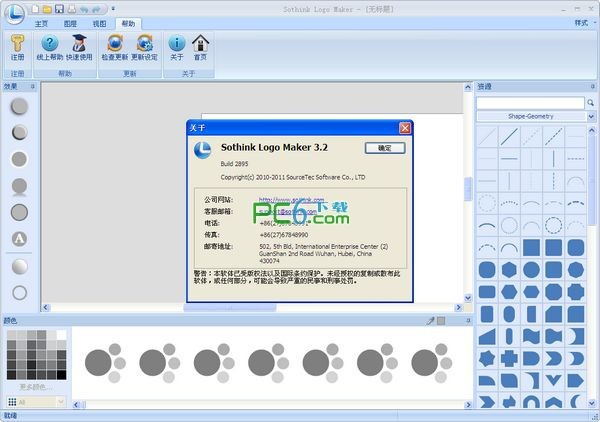Click canvas horizontal scrollbar right arrow
The width and height of the screenshot is (600, 422).
click(x=458, y=307)
